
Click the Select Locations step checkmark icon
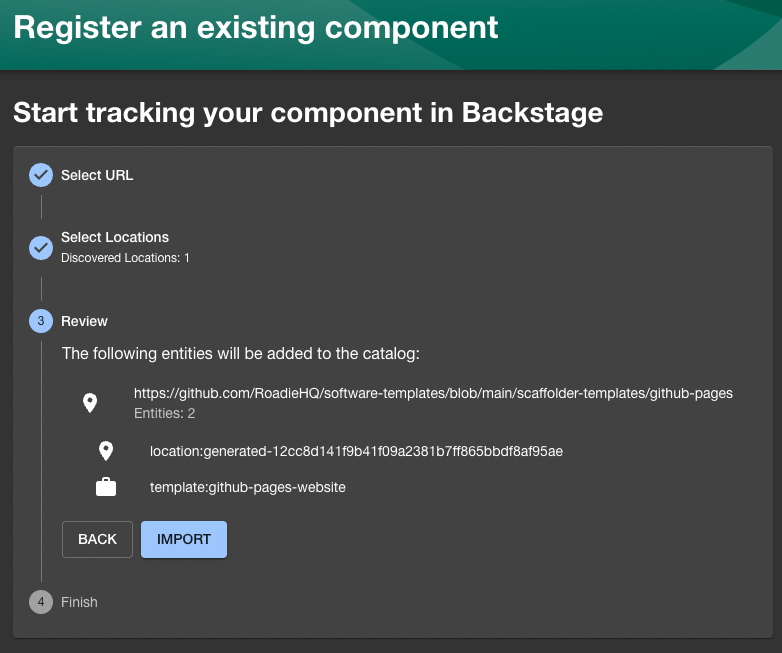tap(41, 247)
